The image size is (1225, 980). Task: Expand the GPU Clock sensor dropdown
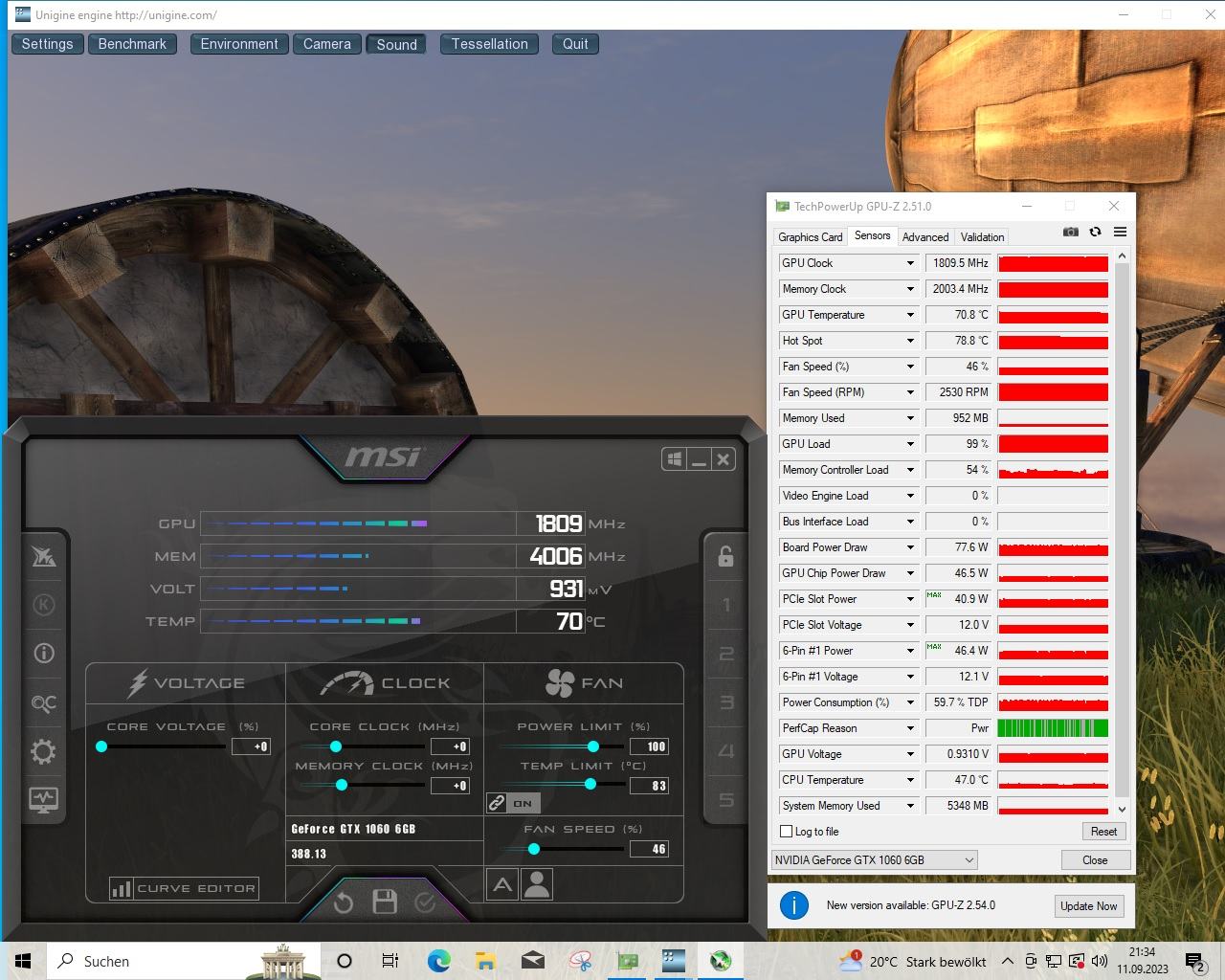pos(910,263)
